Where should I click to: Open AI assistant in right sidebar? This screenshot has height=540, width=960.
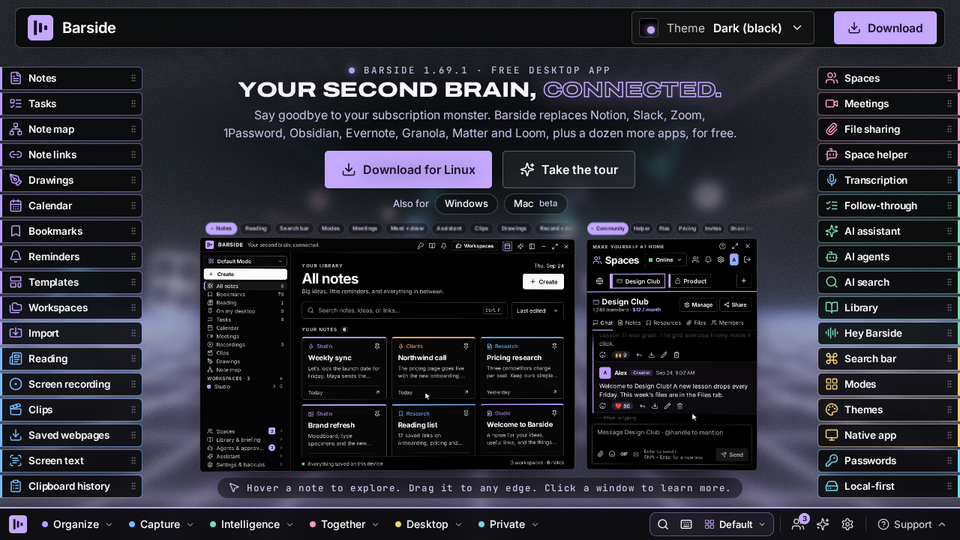tap(888, 231)
